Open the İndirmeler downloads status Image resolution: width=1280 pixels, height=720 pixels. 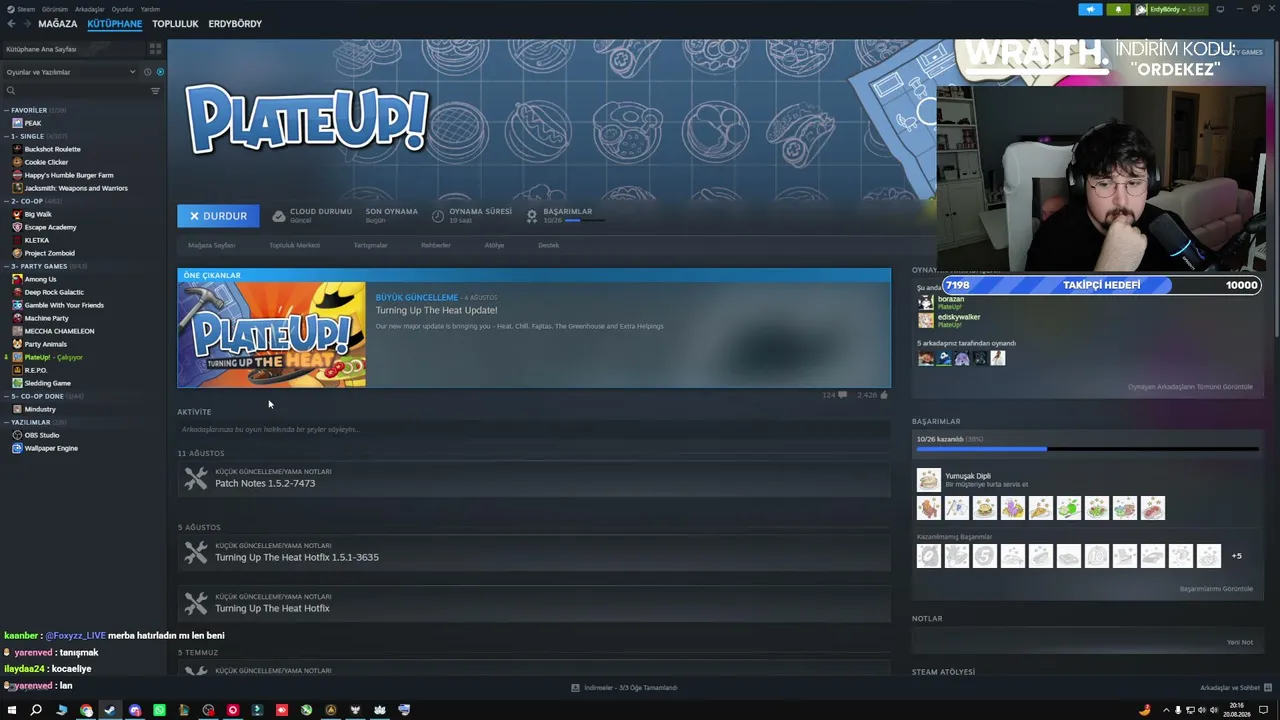click(x=624, y=688)
